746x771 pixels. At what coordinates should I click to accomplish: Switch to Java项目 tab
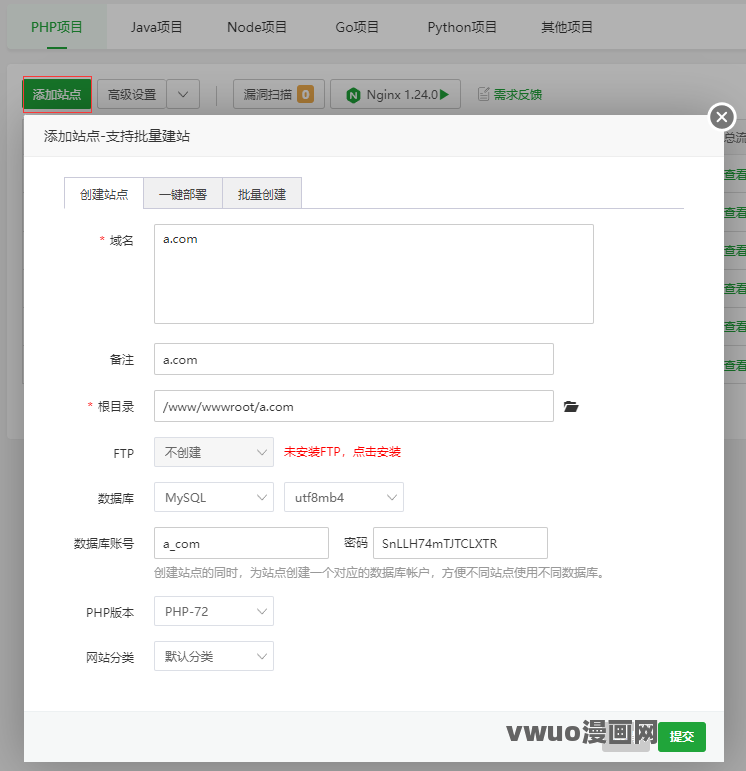click(x=156, y=27)
